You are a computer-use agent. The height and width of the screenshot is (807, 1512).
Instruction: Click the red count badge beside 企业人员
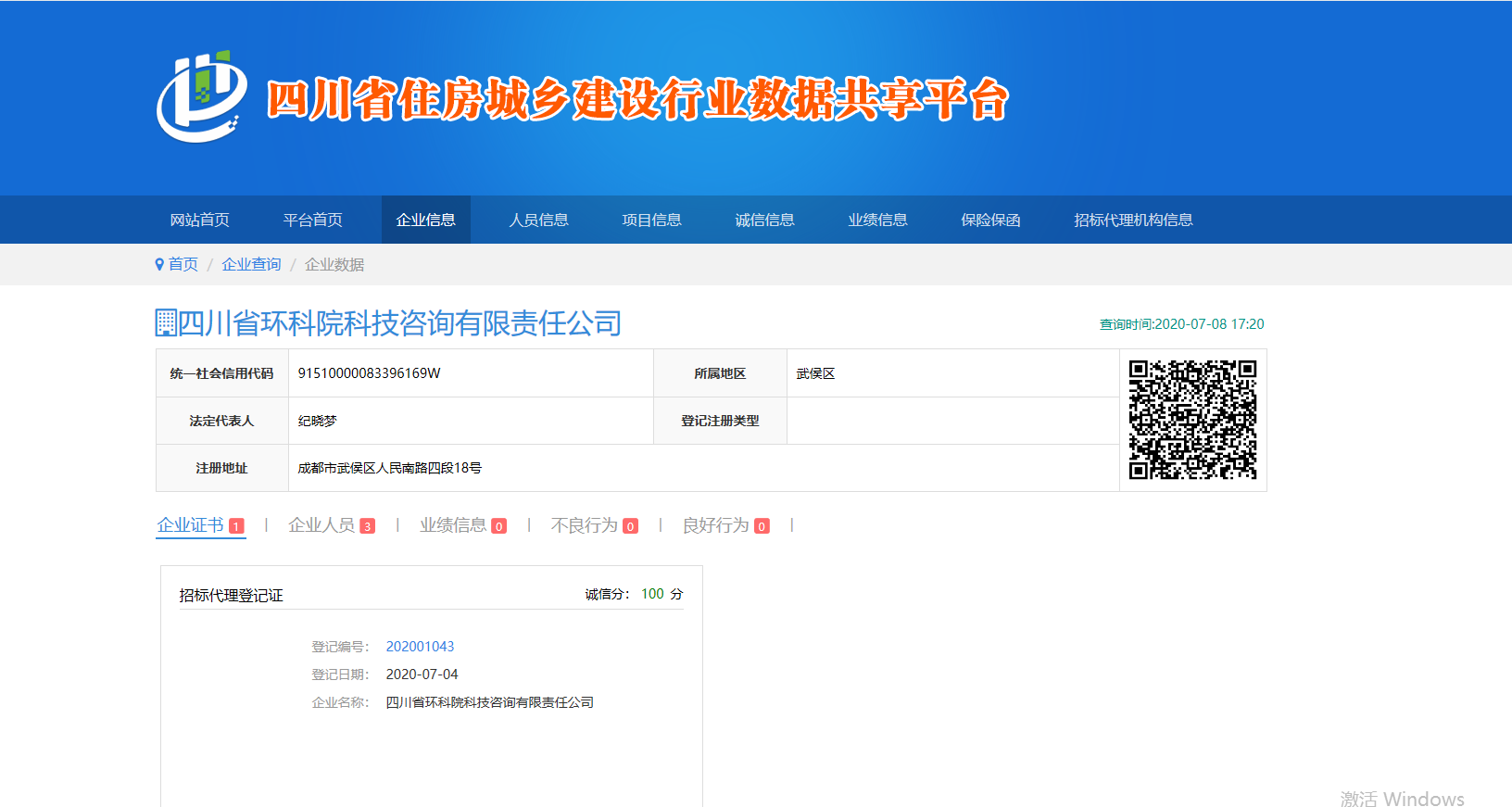[x=368, y=526]
